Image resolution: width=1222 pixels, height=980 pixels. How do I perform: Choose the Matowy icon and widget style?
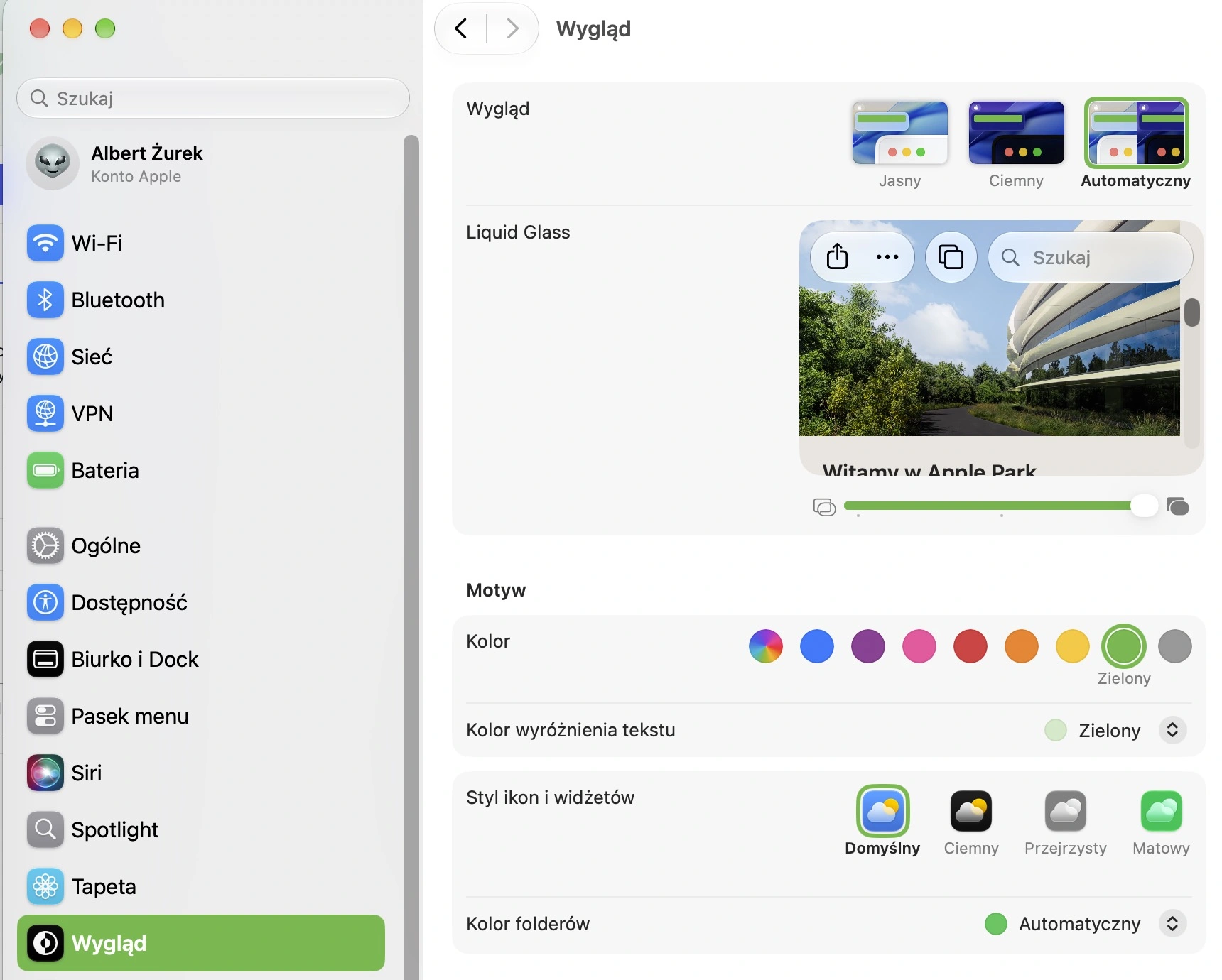(x=1162, y=822)
